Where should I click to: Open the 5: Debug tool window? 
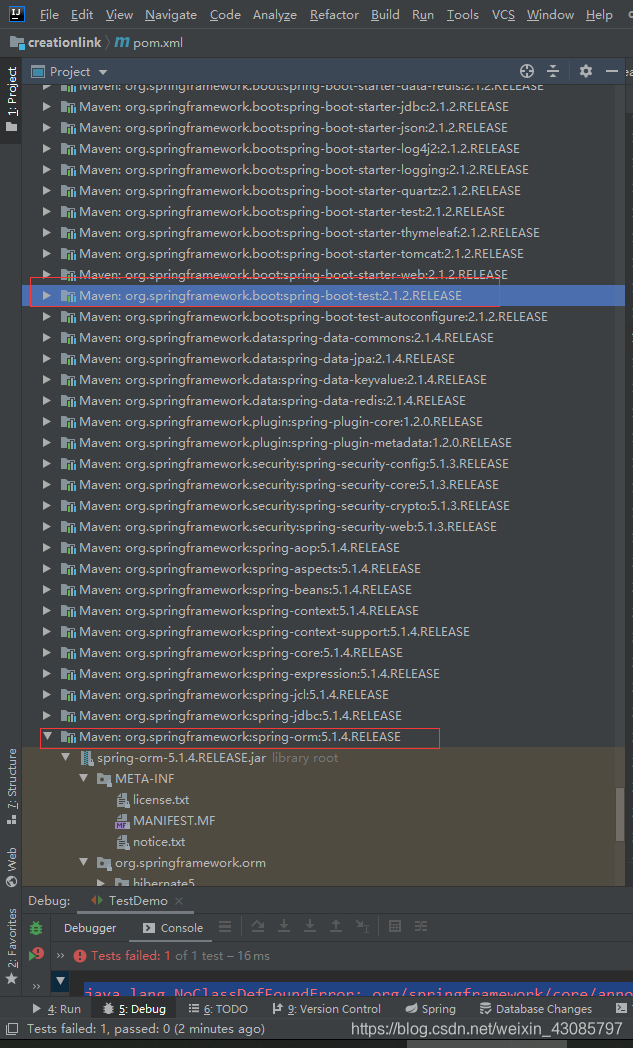click(x=134, y=1009)
